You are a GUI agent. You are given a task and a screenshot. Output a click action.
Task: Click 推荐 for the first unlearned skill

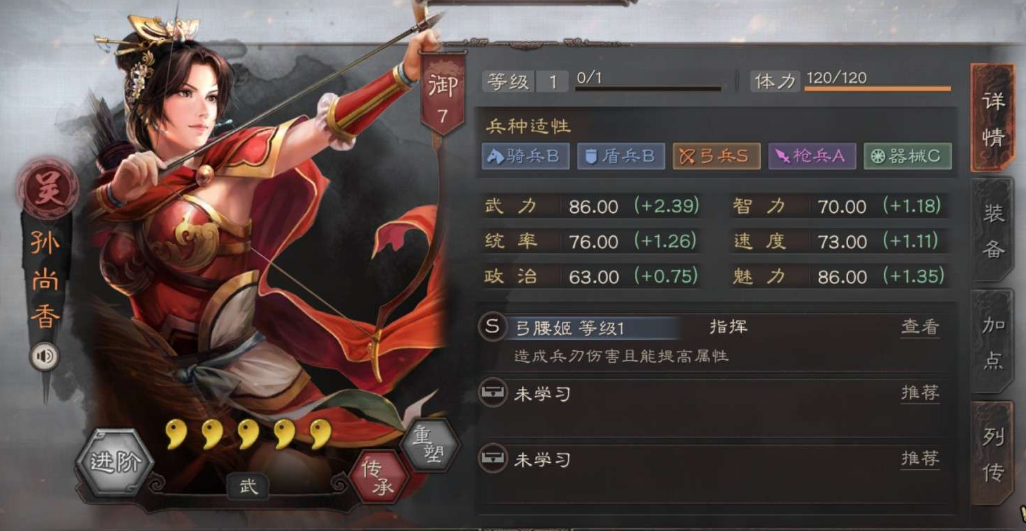pos(920,392)
